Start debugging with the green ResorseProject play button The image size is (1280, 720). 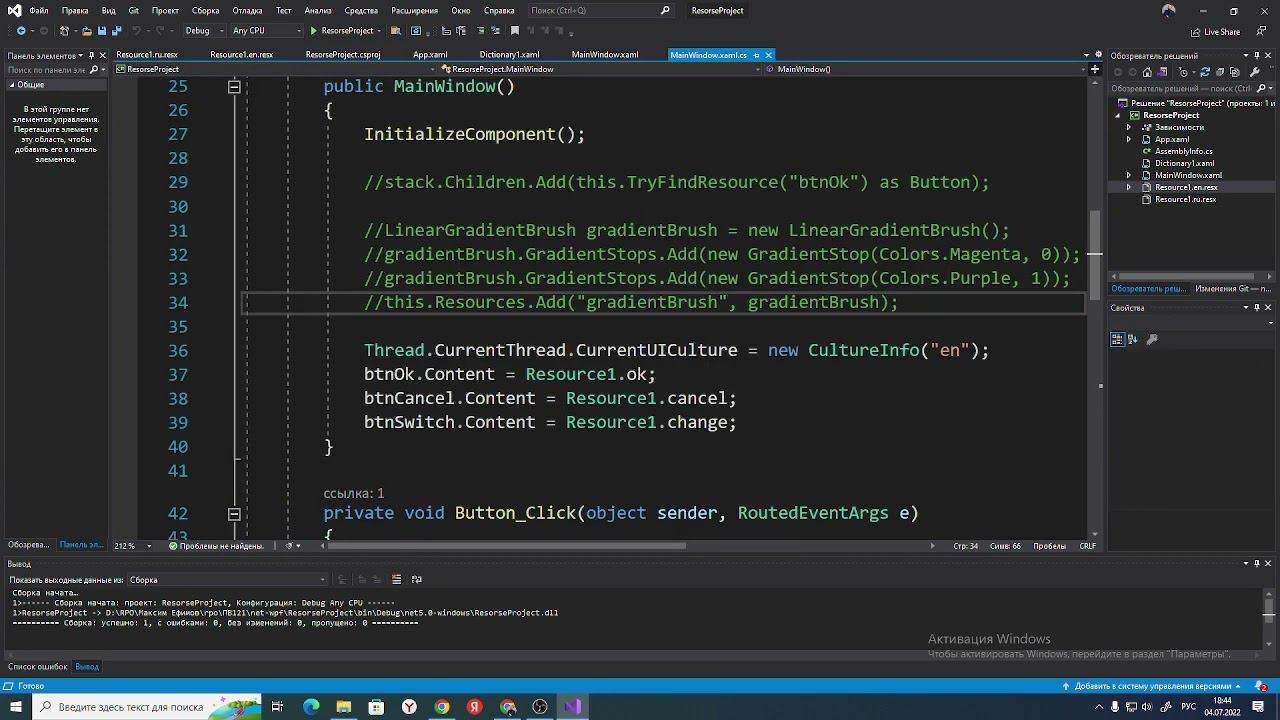tap(314, 31)
